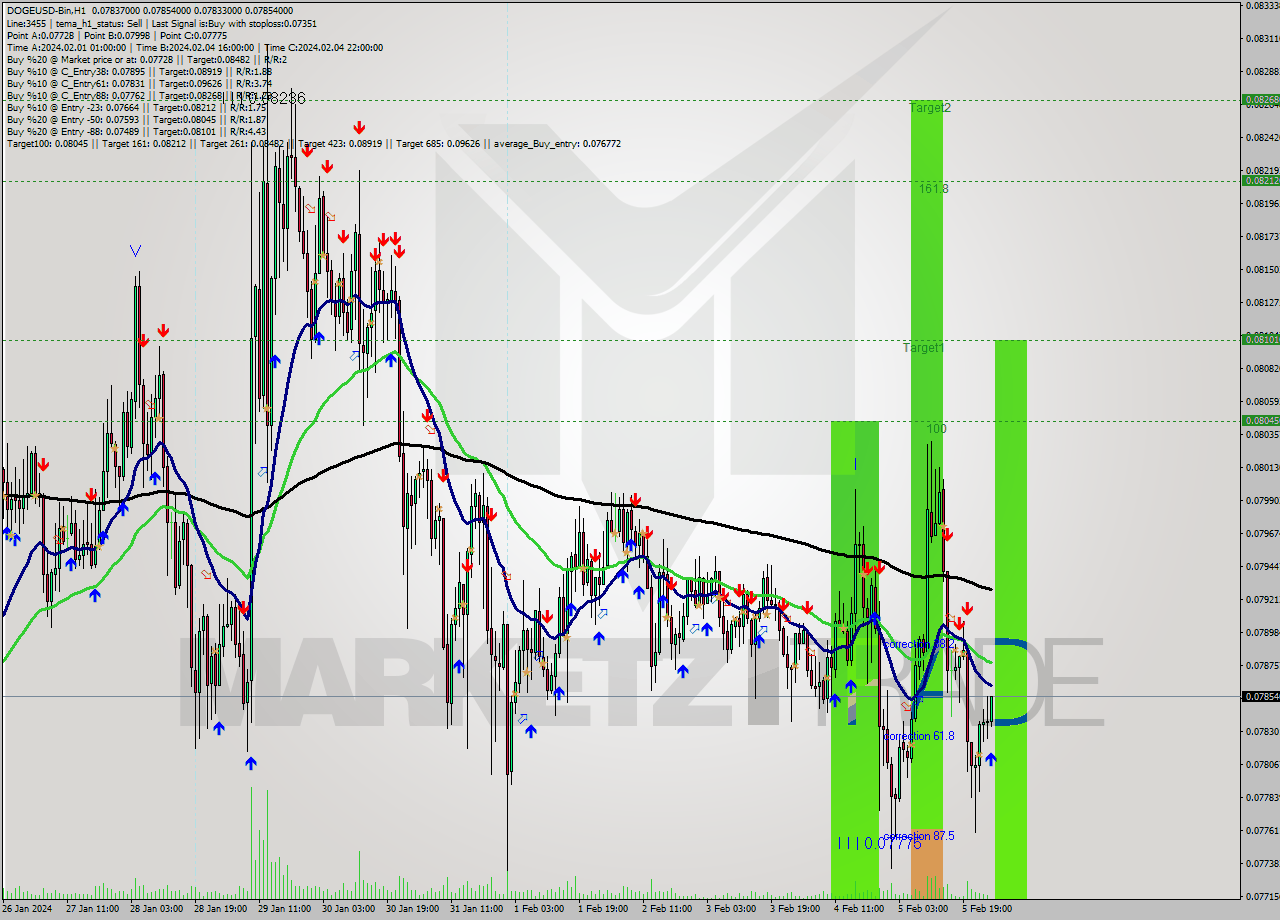Click the 'Buy %10 @ C_Entry61: 0.07831' row
This screenshot has width=1280, height=920.
click(x=139, y=84)
